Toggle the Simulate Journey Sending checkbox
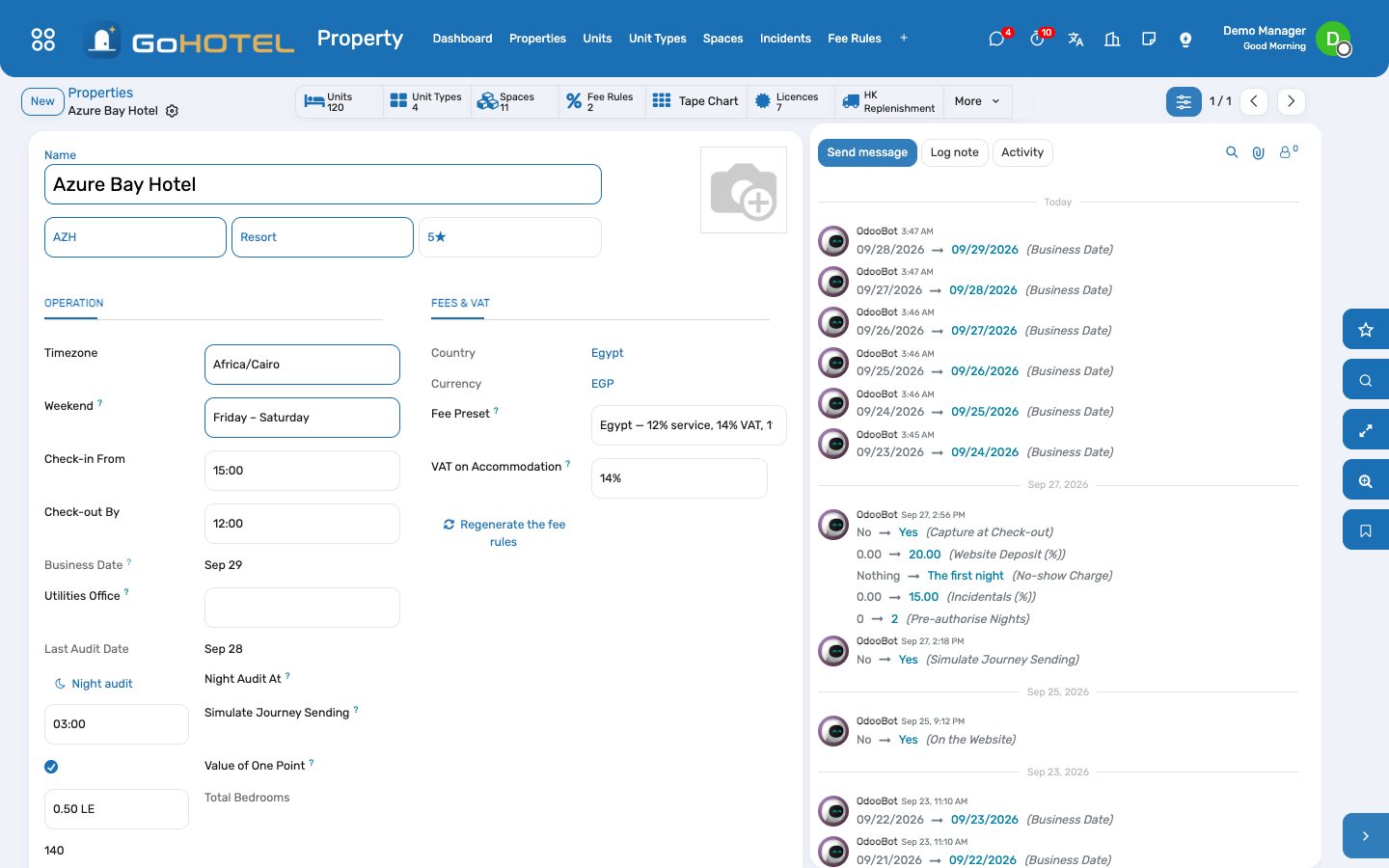This screenshot has width=1389, height=868. (51, 767)
